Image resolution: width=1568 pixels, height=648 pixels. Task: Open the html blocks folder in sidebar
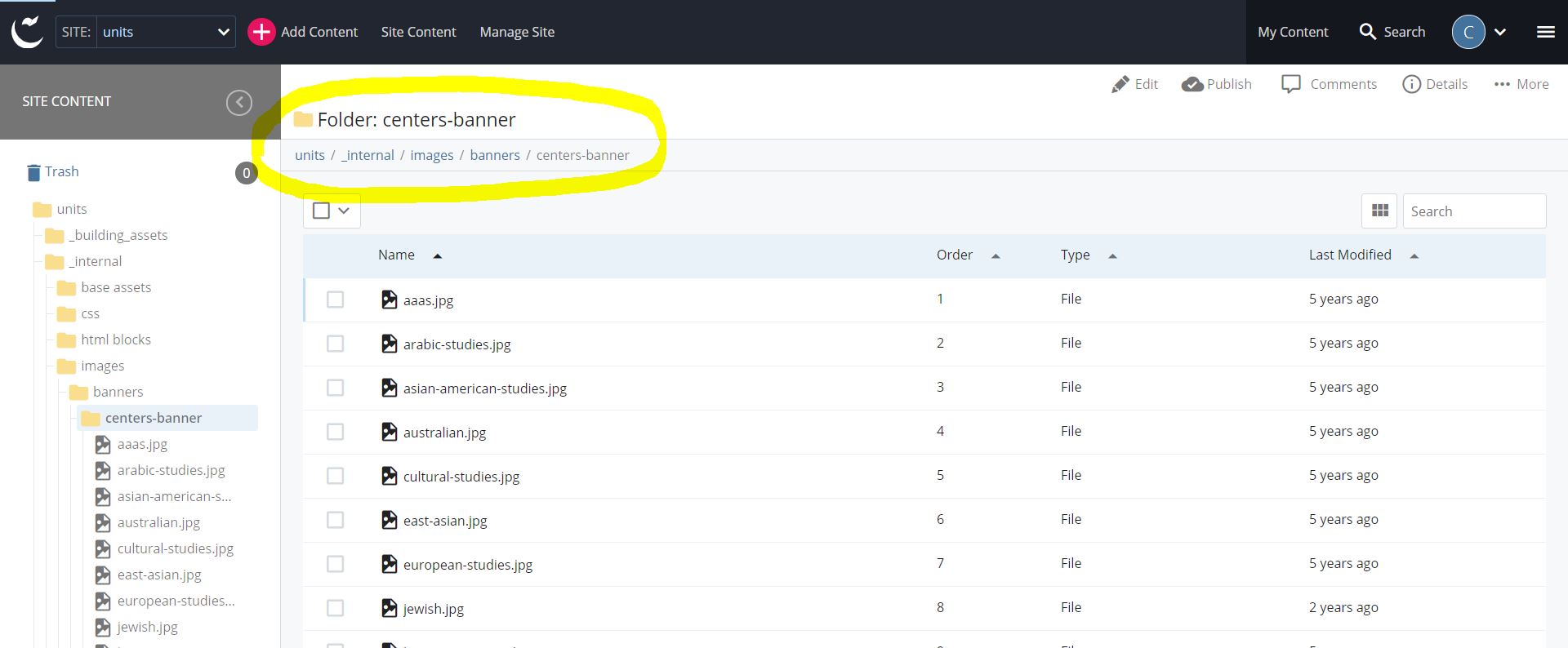pos(104,340)
